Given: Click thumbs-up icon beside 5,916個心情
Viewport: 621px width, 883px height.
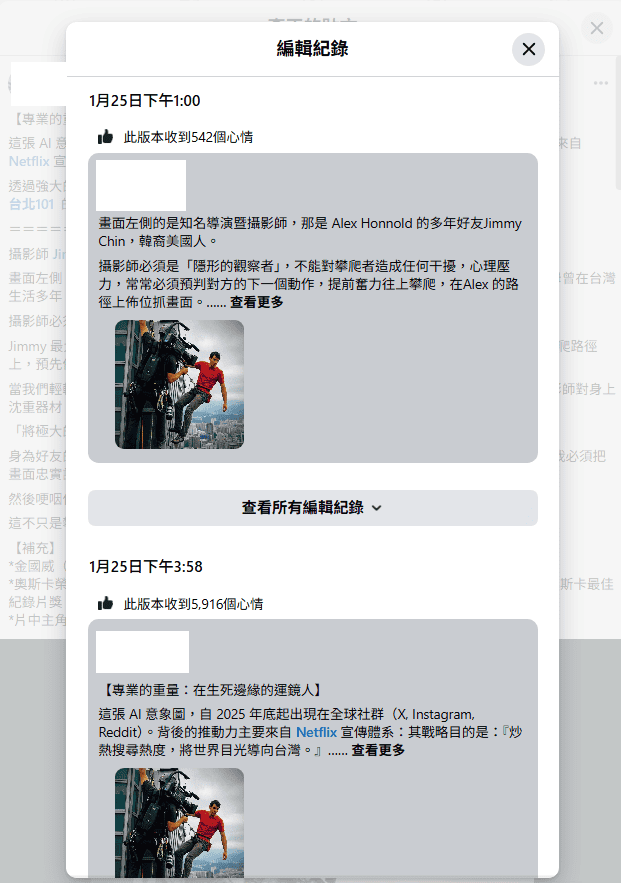Looking at the screenshot, I should (105, 604).
